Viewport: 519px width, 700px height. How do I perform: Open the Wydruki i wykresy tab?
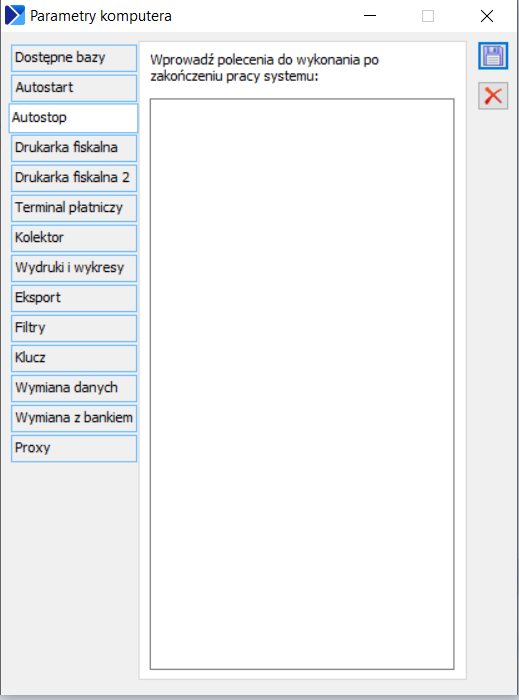tap(74, 268)
